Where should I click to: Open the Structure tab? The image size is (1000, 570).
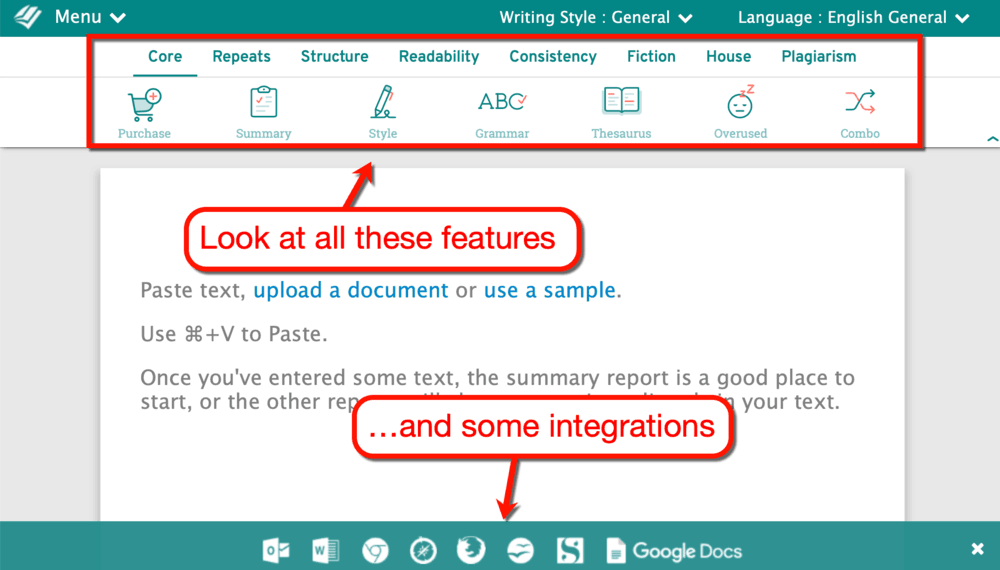click(335, 57)
